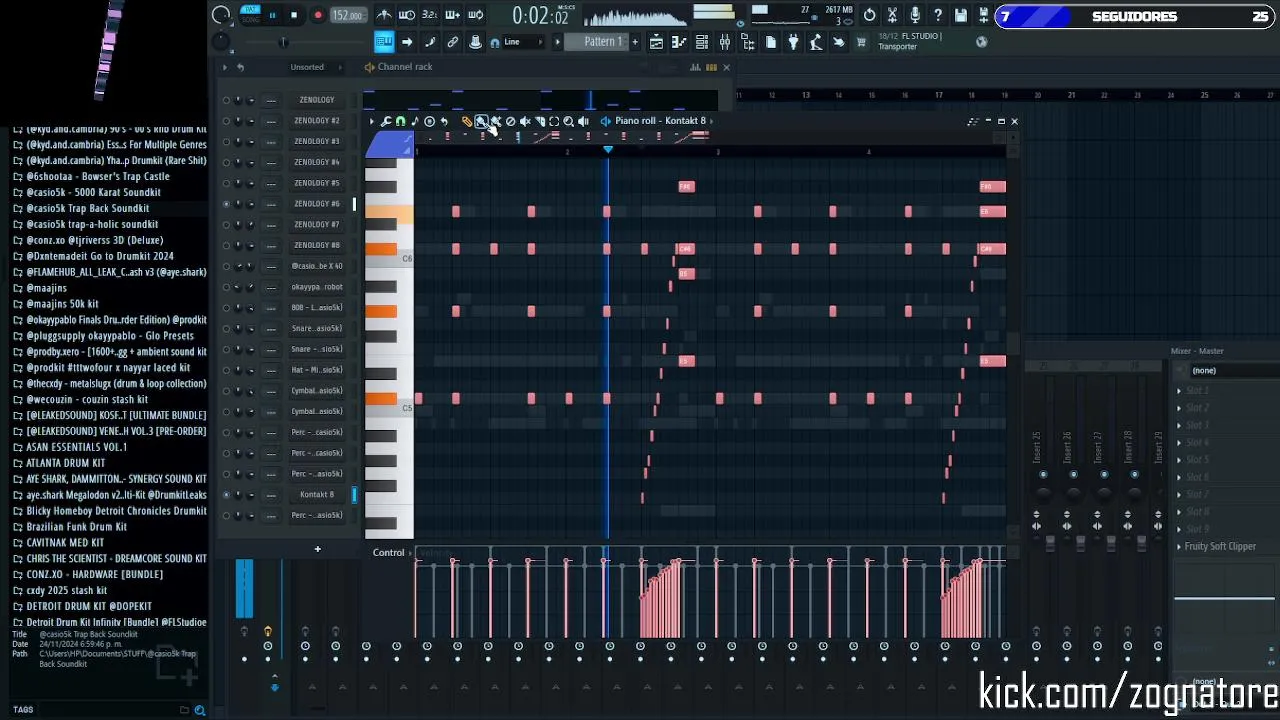Open Piano roll - Kontakt 8 target channel dropdown
1280x720 pixels.
point(660,121)
